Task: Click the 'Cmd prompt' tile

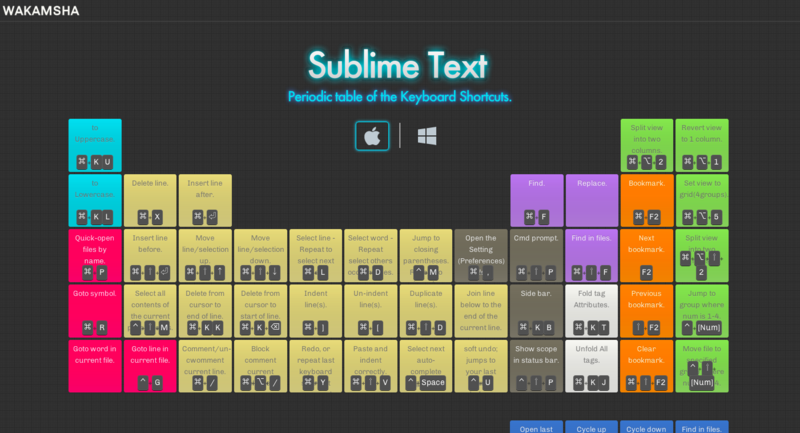Action: pyautogui.click(x=537, y=256)
